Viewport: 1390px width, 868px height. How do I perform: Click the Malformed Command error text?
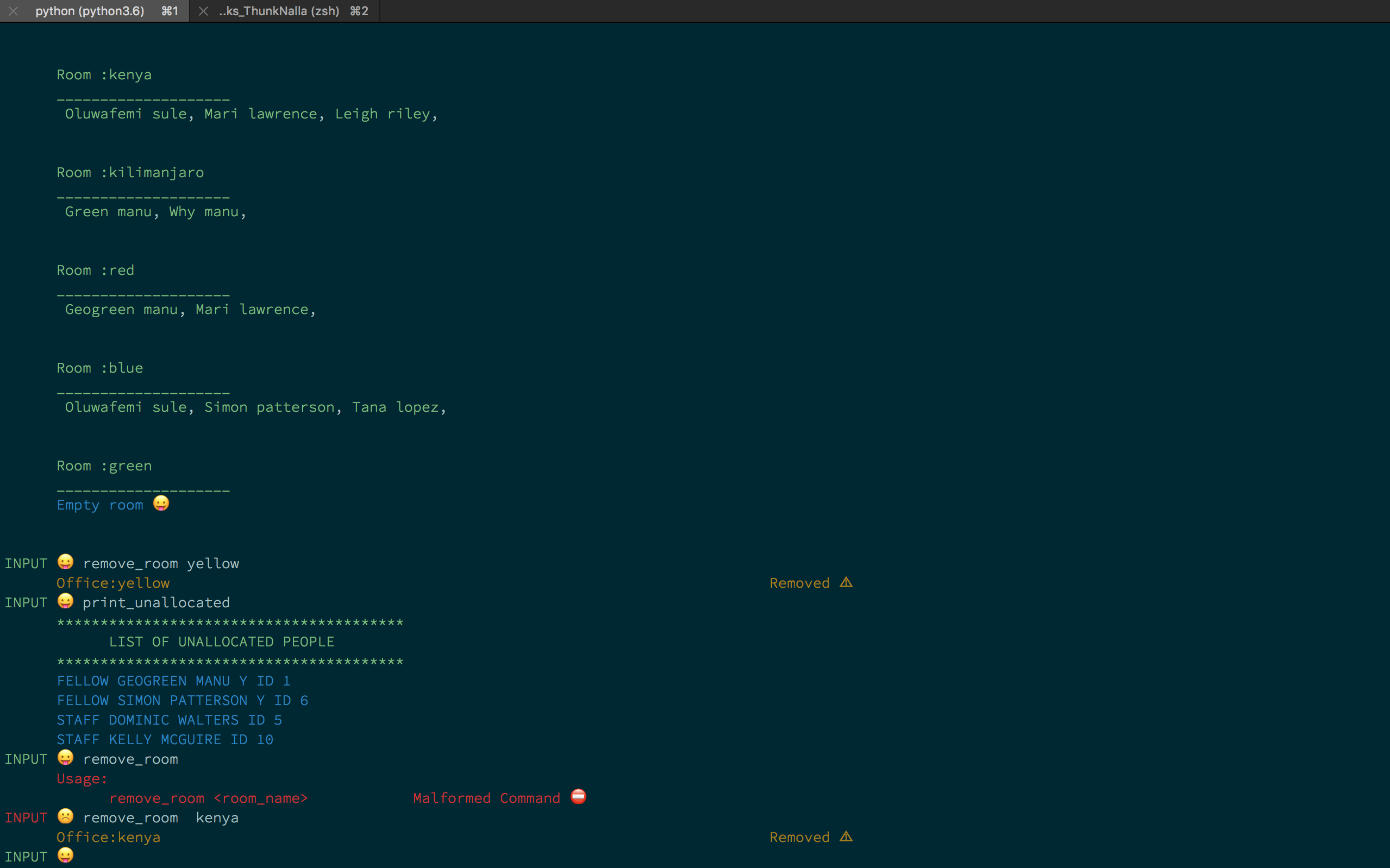[x=486, y=798]
